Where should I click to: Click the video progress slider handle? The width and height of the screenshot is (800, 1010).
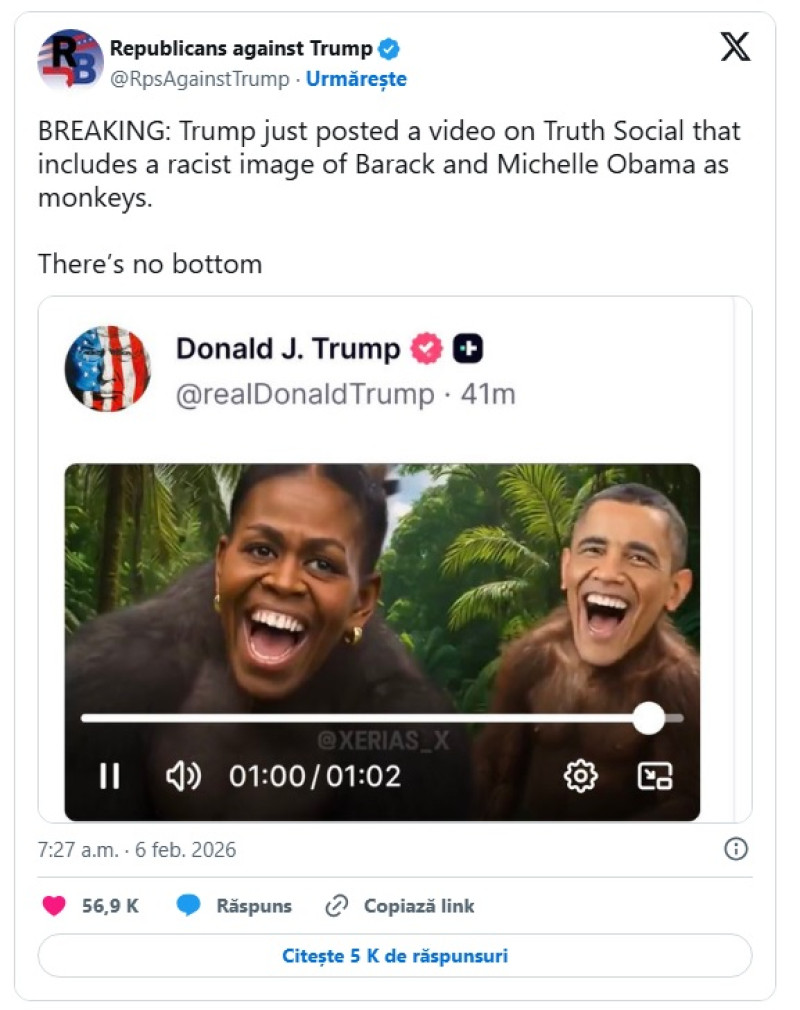649,718
